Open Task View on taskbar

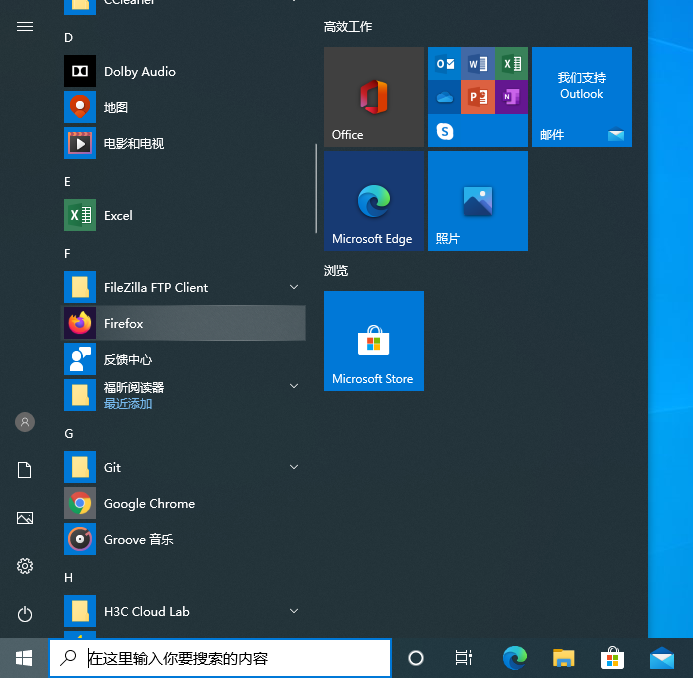click(x=464, y=658)
